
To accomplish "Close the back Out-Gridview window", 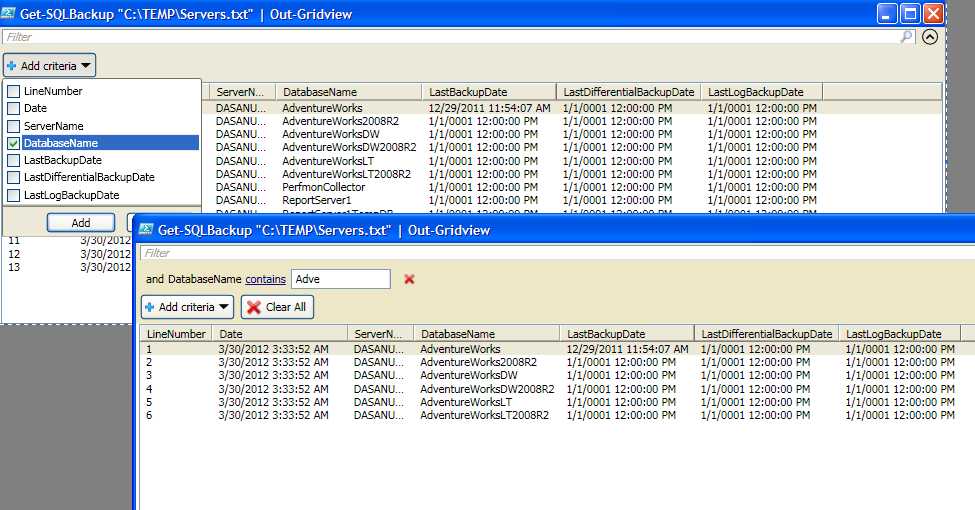I will [x=934, y=14].
